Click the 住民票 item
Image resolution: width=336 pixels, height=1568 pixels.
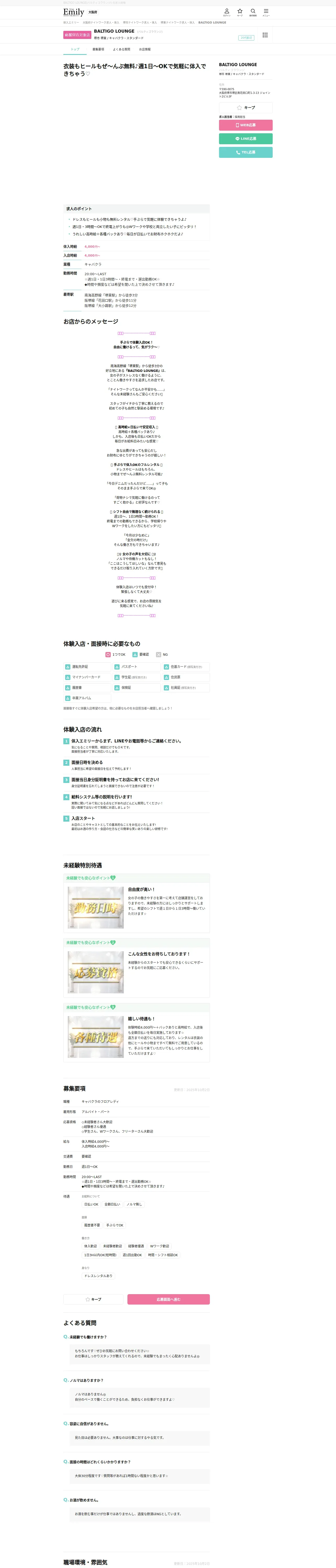click(186, 677)
